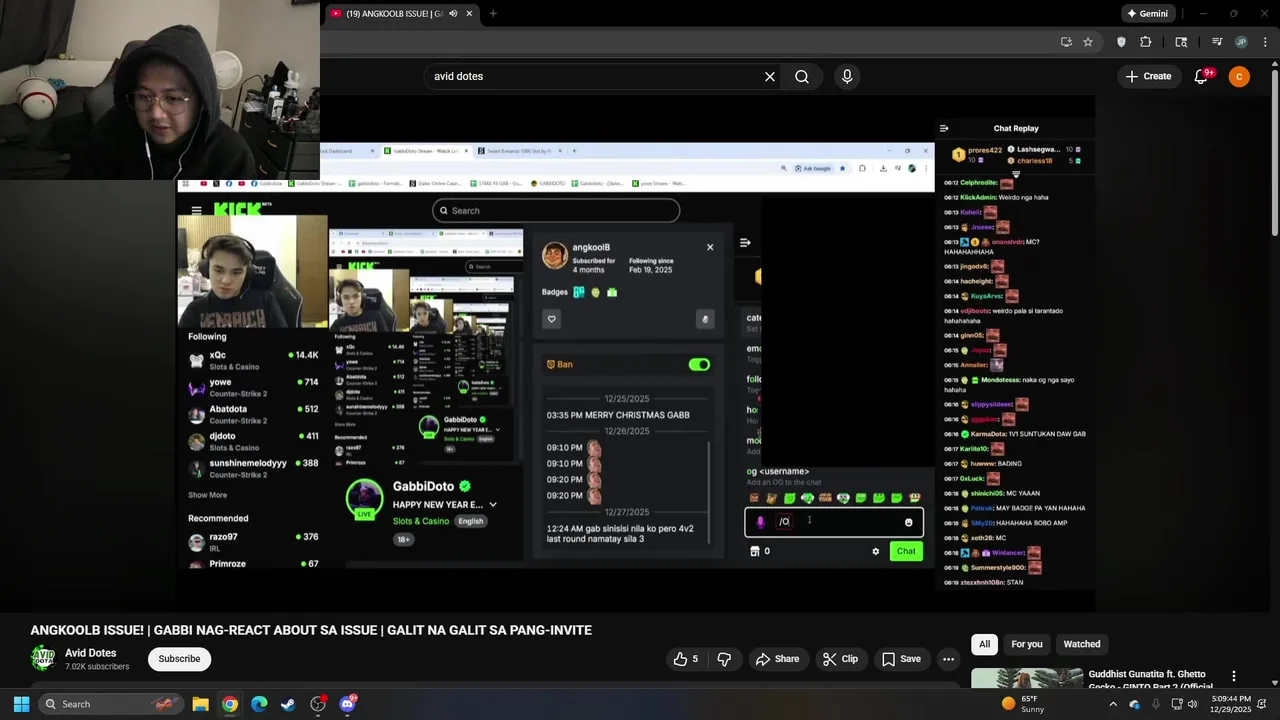The width and height of the screenshot is (1280, 720).
Task: Open the Chrome extensions puzzle icon
Action: click(1146, 42)
